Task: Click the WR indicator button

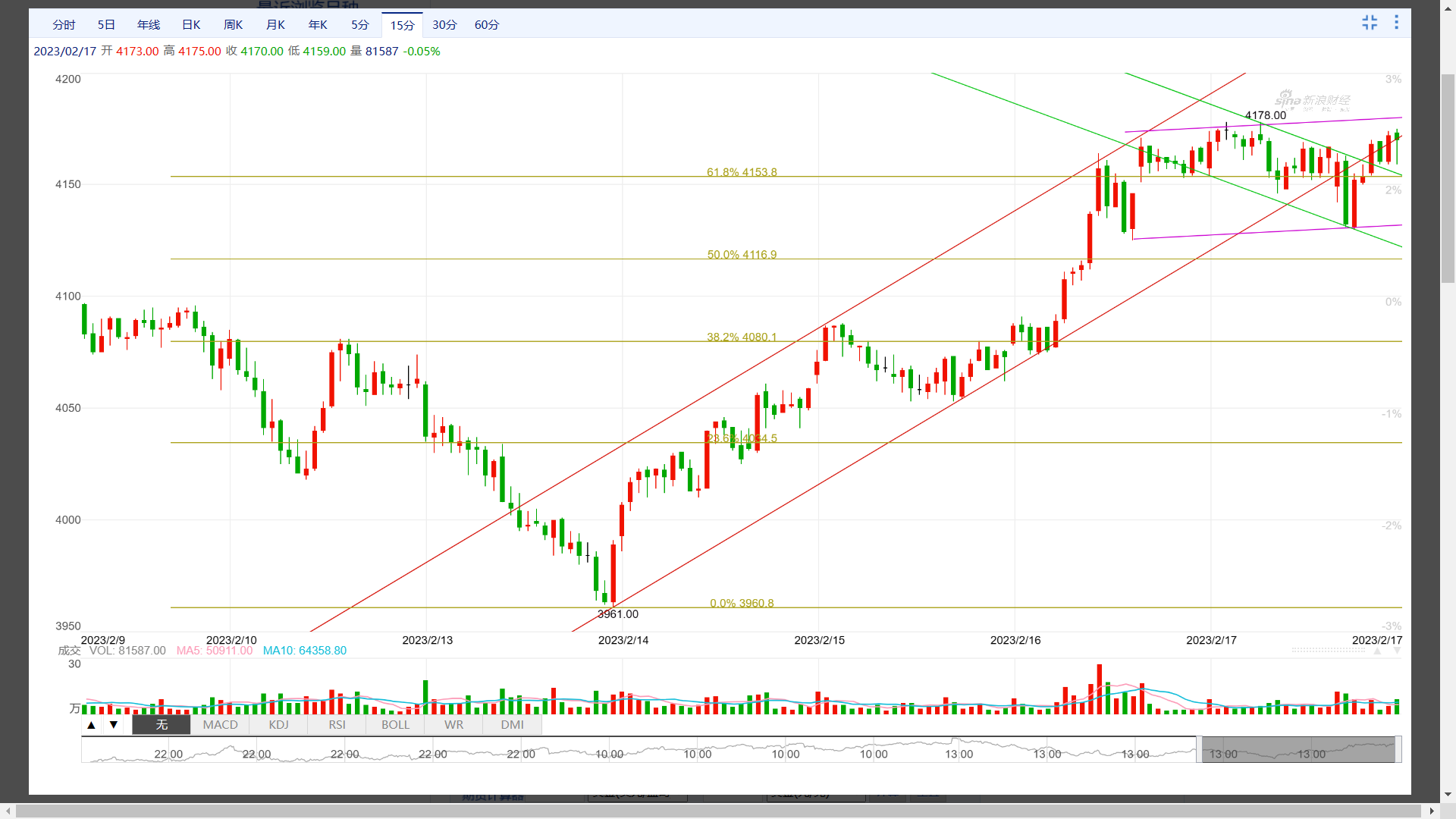Action: click(453, 725)
